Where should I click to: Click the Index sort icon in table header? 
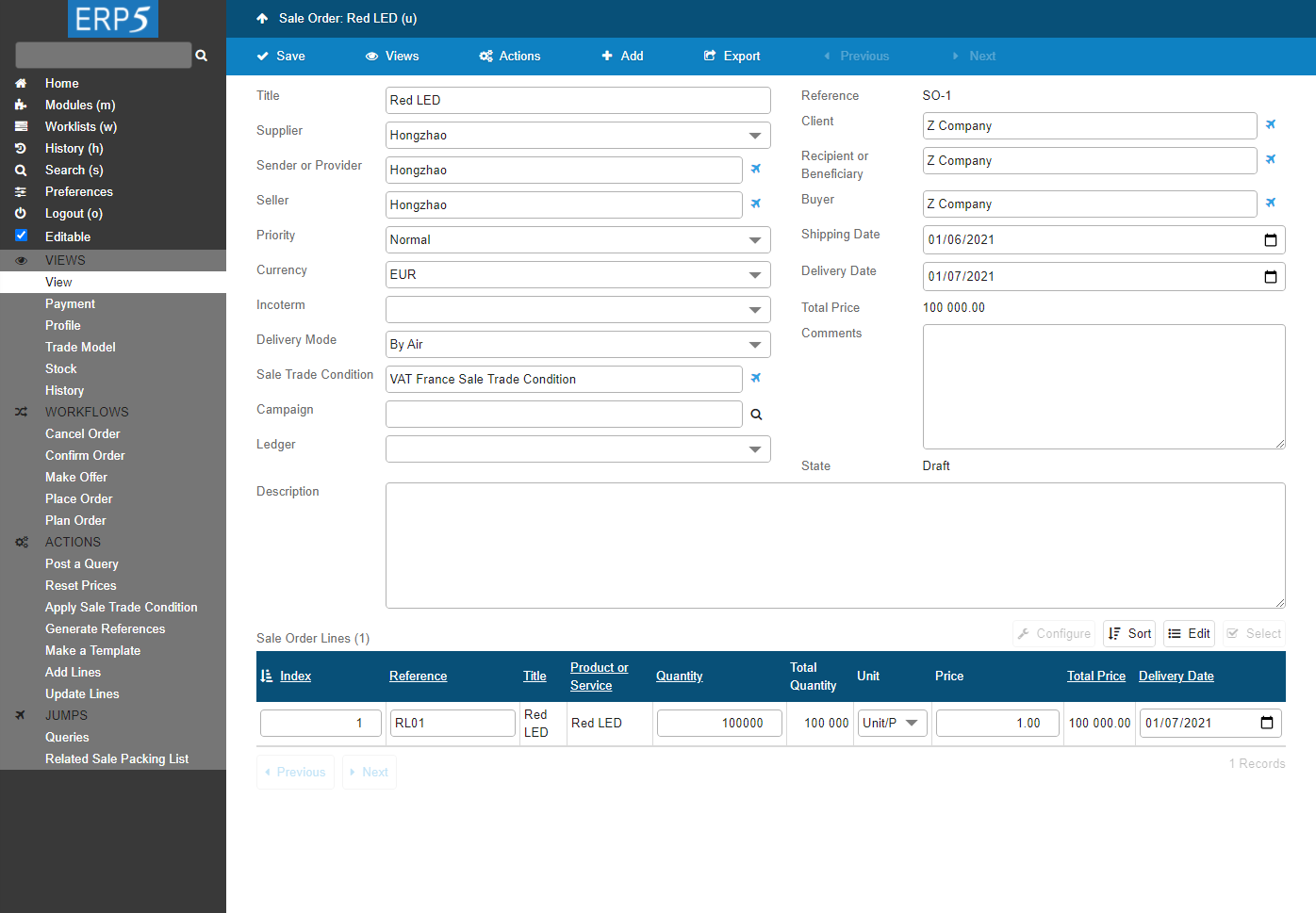pyautogui.click(x=267, y=676)
